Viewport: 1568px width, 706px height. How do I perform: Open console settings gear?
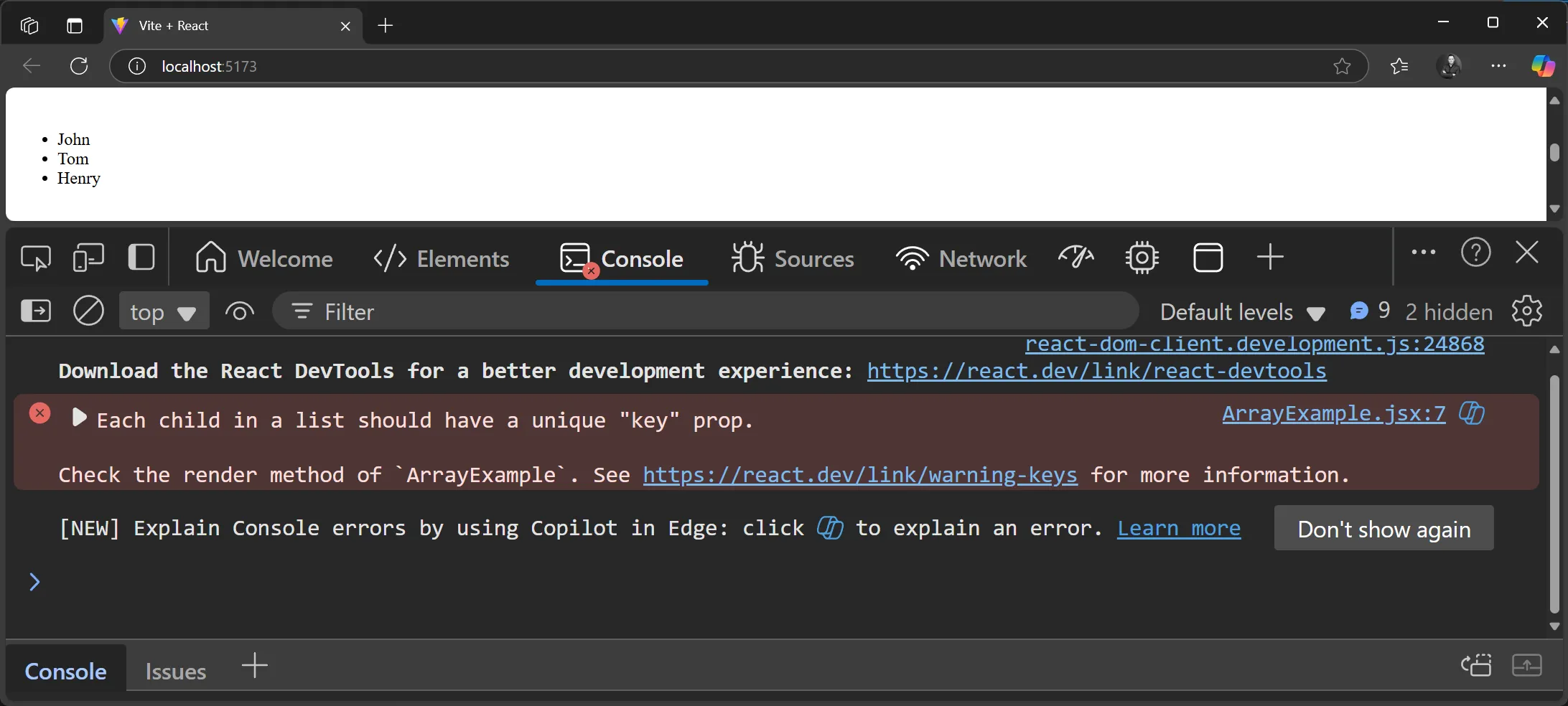1526,311
